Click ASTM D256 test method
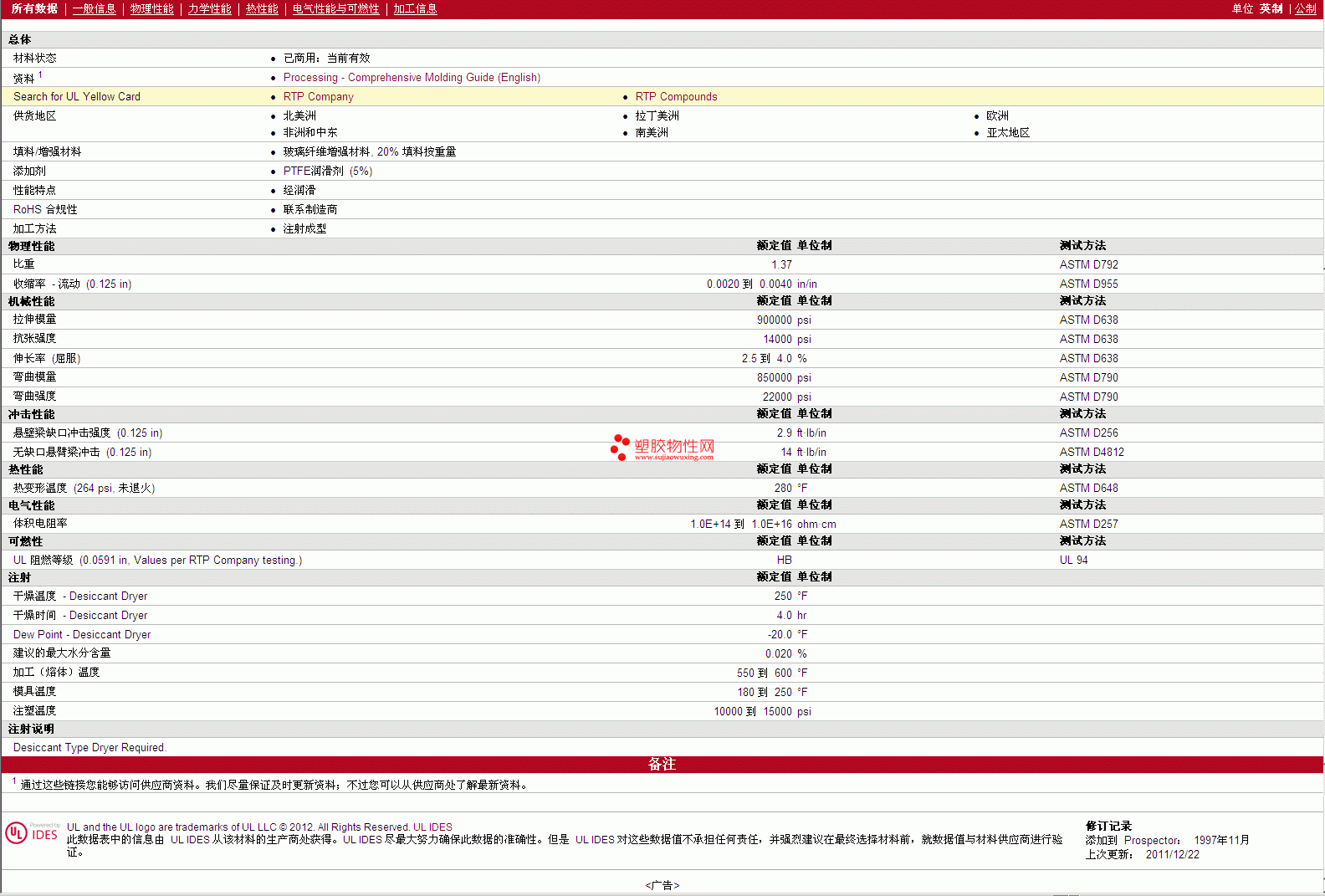The height and width of the screenshot is (896, 1325). (1088, 433)
